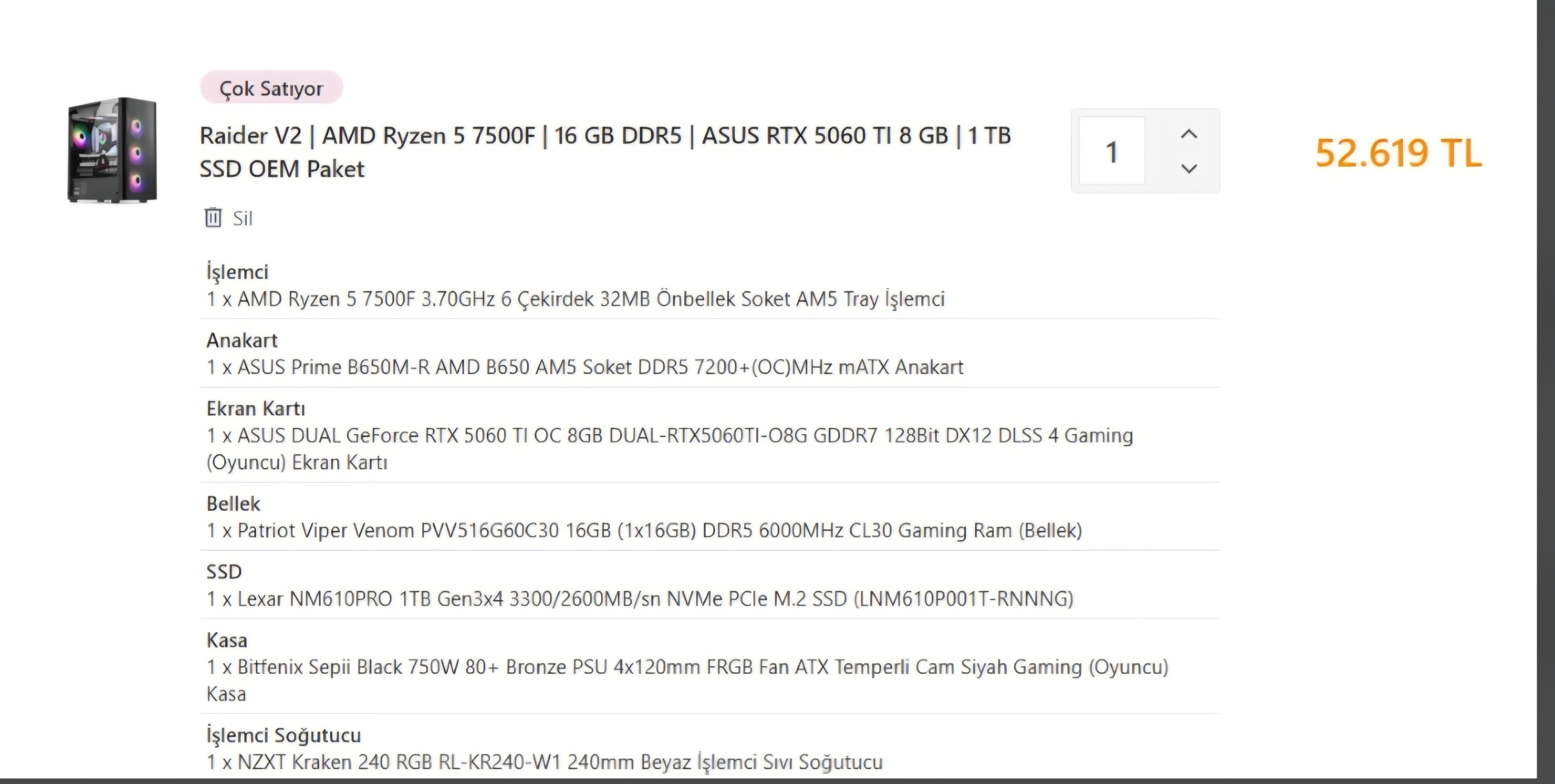
Task: Decrease quantity with the down arrow
Action: click(x=1189, y=168)
